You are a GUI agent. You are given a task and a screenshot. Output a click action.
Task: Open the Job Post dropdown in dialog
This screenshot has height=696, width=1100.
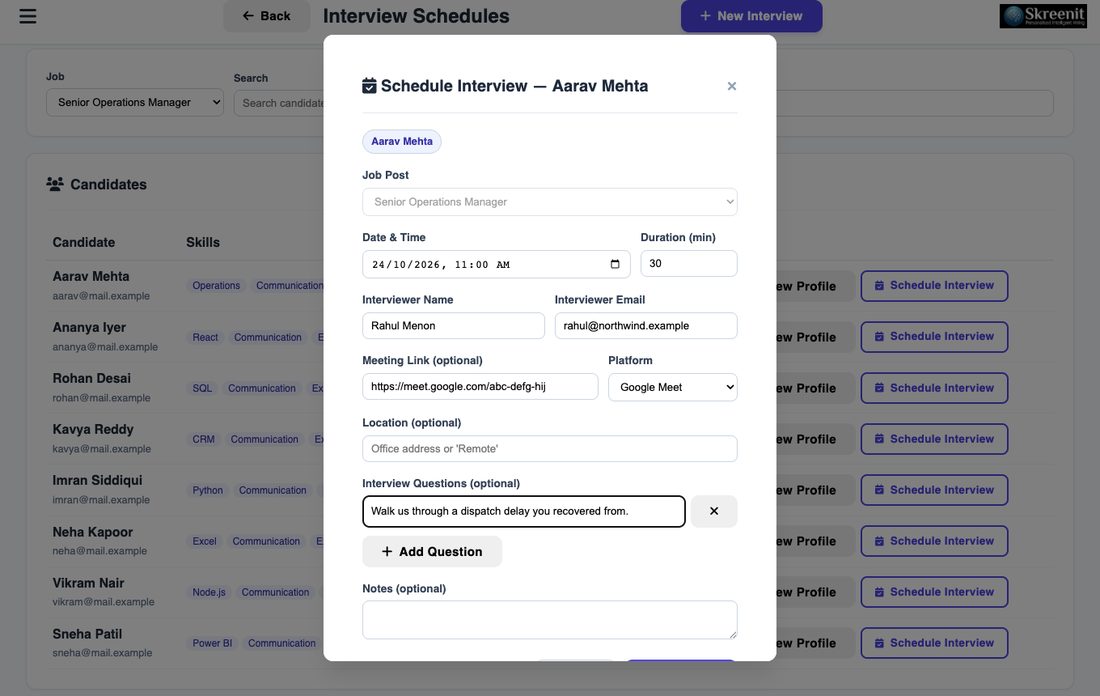click(549, 202)
